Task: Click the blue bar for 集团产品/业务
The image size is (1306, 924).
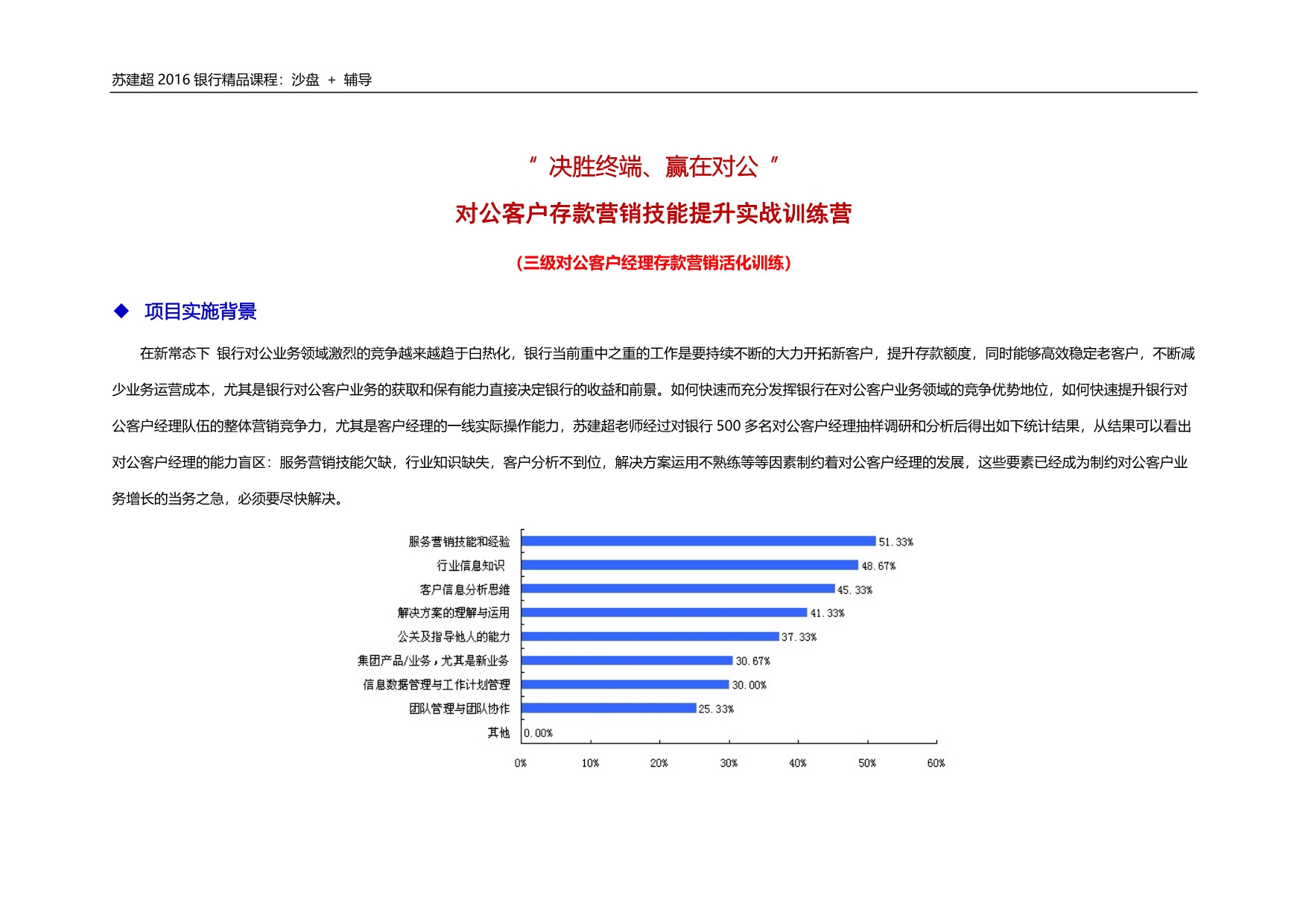Action: [x=627, y=660]
